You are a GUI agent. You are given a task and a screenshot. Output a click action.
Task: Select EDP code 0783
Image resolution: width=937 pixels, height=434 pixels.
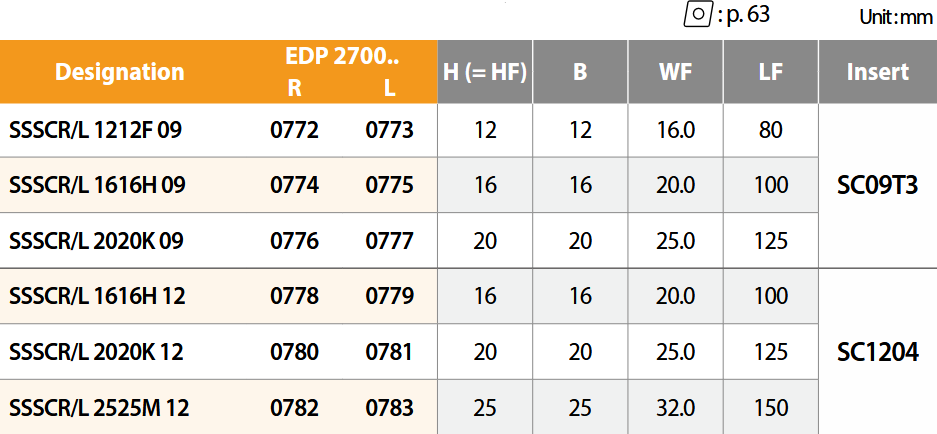389,408
